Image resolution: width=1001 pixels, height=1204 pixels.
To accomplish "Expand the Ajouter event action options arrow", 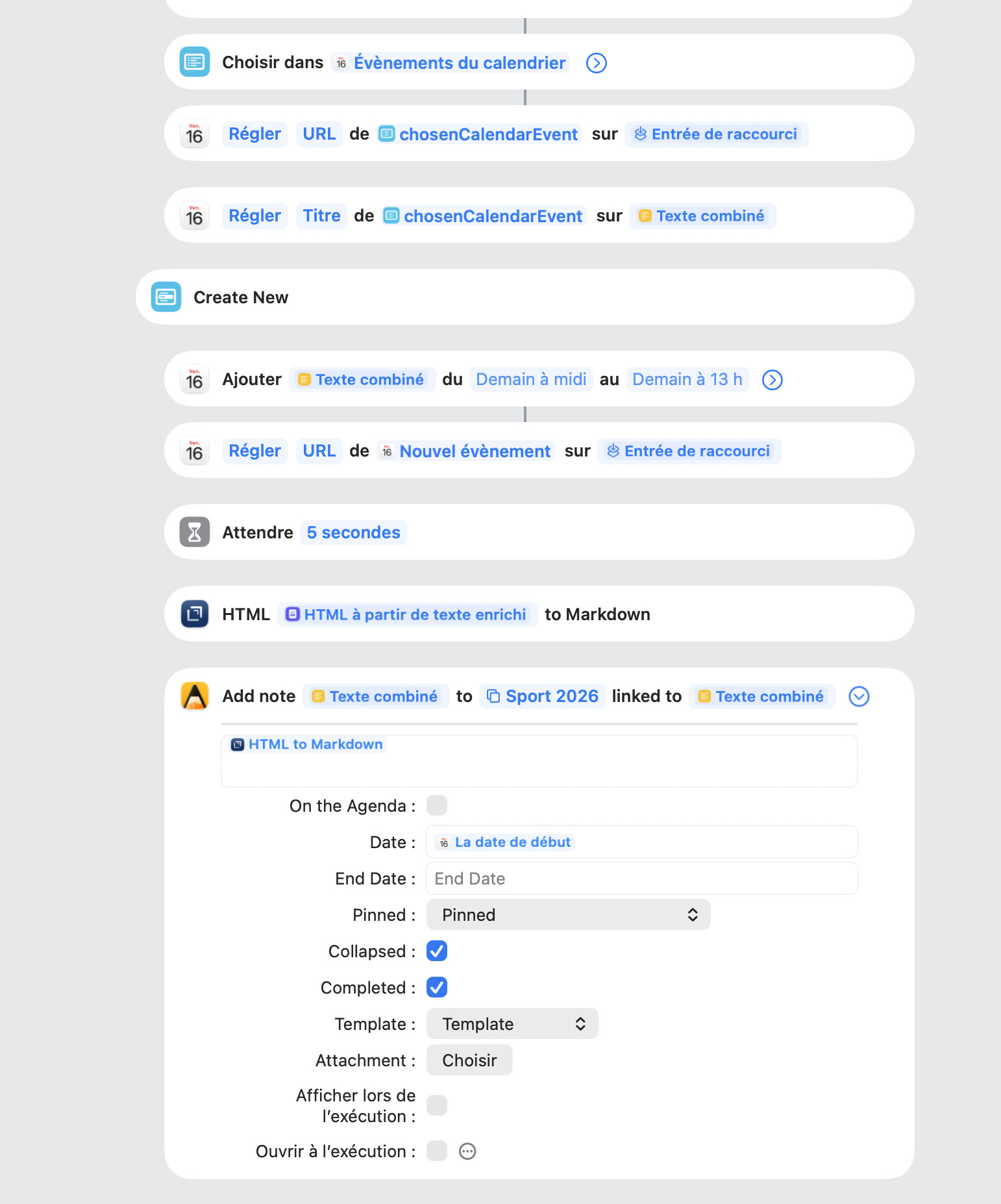I will click(772, 380).
